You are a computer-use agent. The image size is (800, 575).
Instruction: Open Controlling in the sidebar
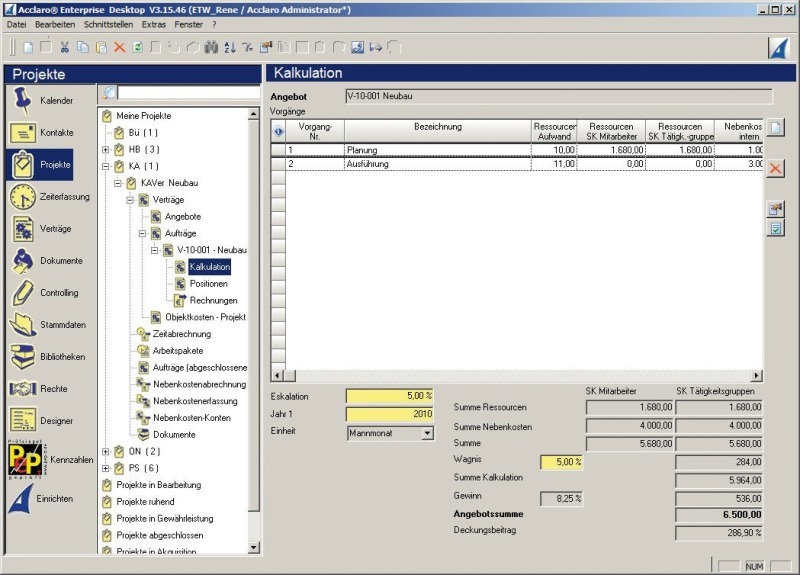44,293
